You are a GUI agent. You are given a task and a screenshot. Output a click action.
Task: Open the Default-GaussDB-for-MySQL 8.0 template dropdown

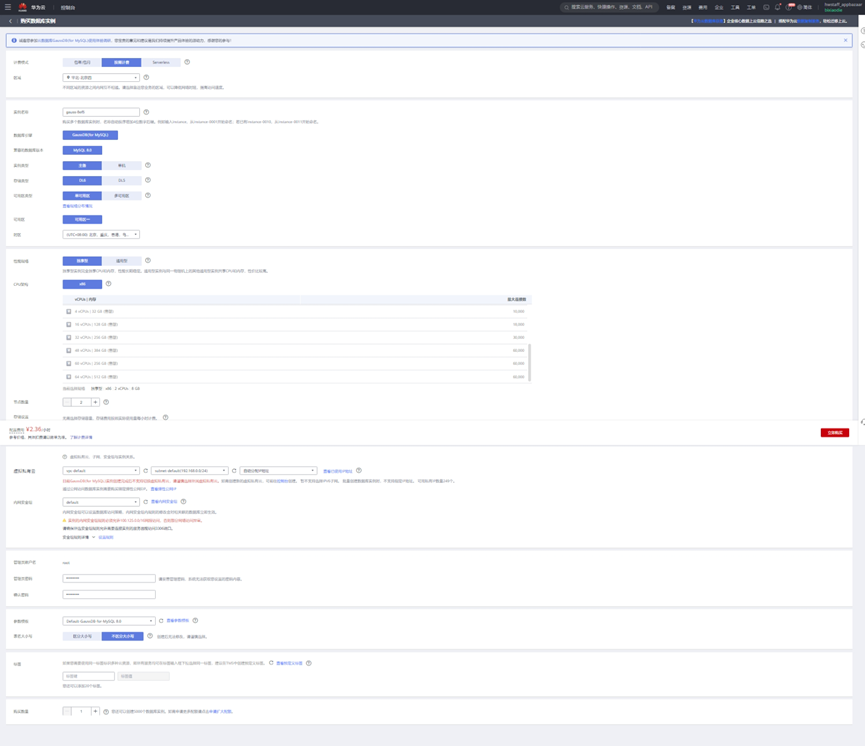pos(109,621)
